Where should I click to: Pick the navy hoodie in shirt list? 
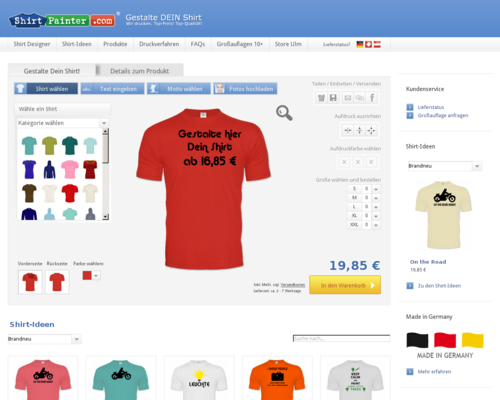click(49, 169)
